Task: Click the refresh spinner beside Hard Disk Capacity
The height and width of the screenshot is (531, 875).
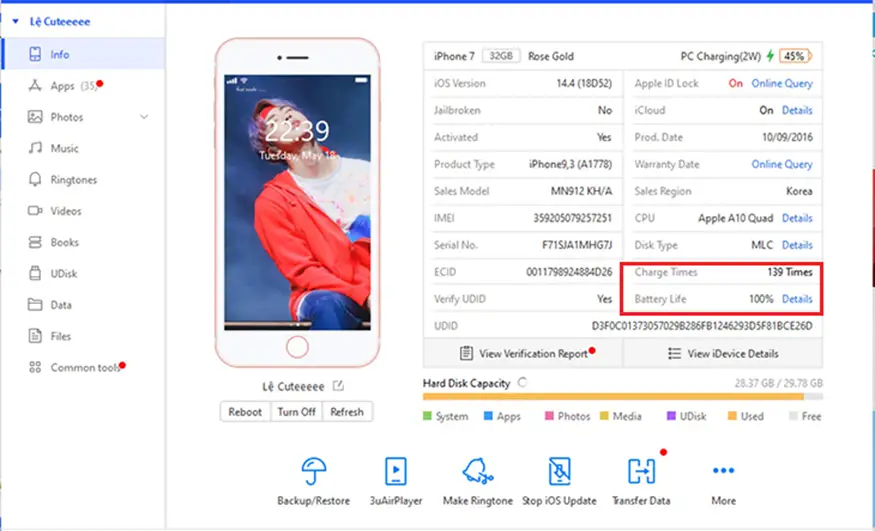Action: [x=523, y=383]
